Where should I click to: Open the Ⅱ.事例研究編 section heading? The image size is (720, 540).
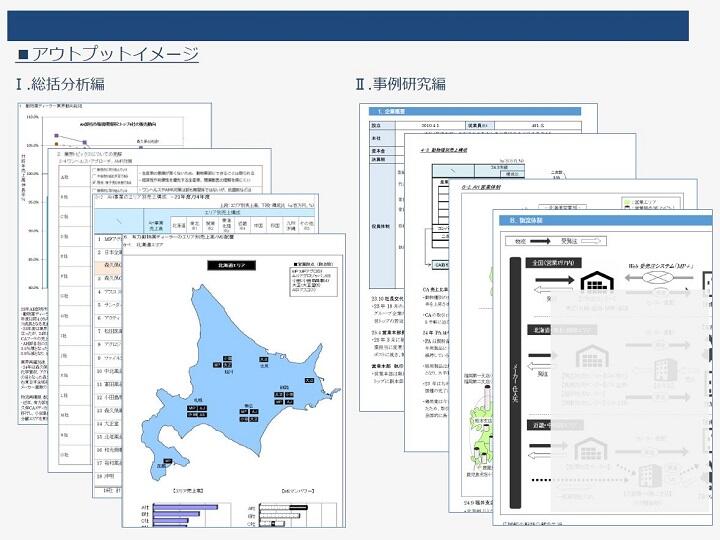400,84
